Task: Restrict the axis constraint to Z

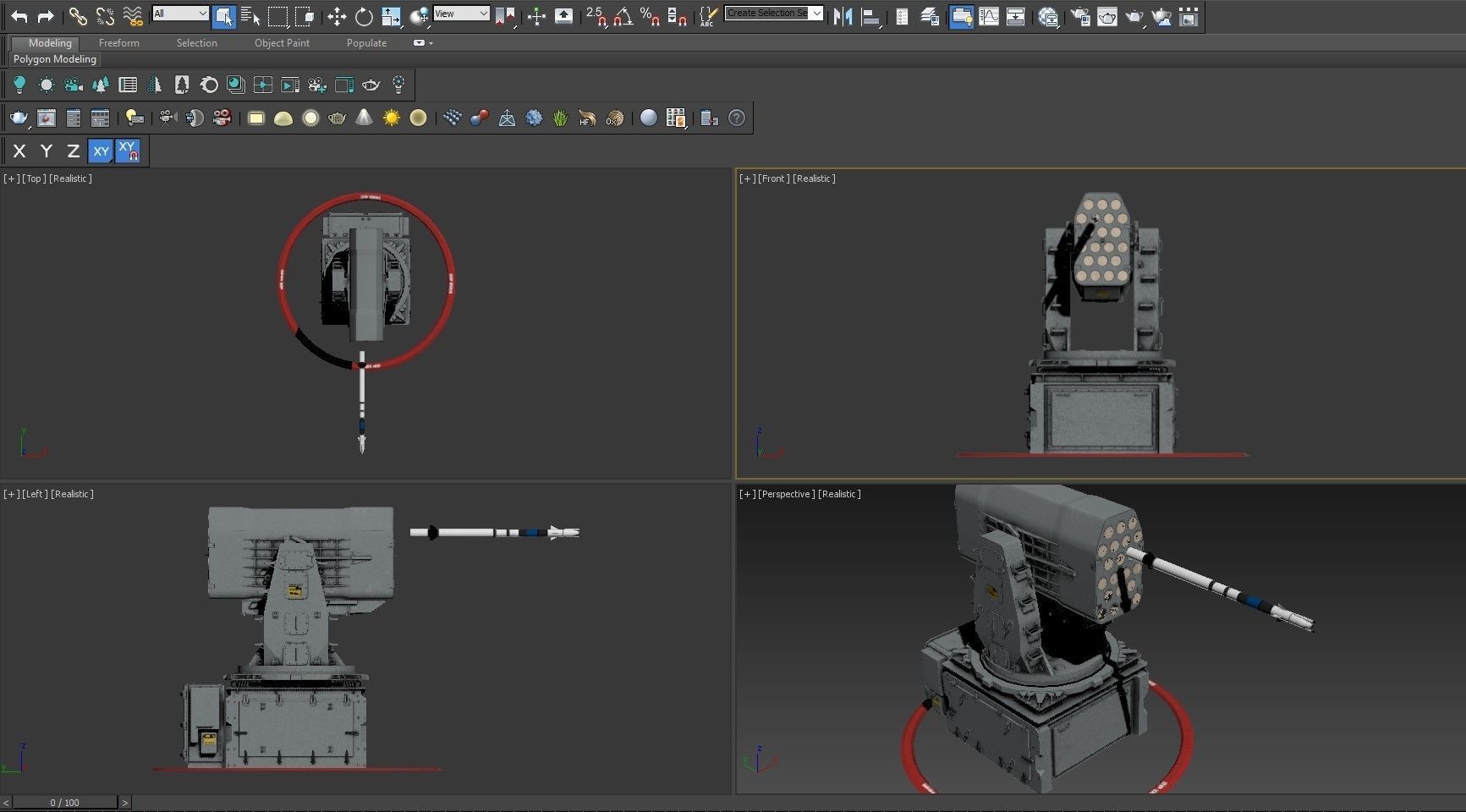Action: [x=74, y=151]
